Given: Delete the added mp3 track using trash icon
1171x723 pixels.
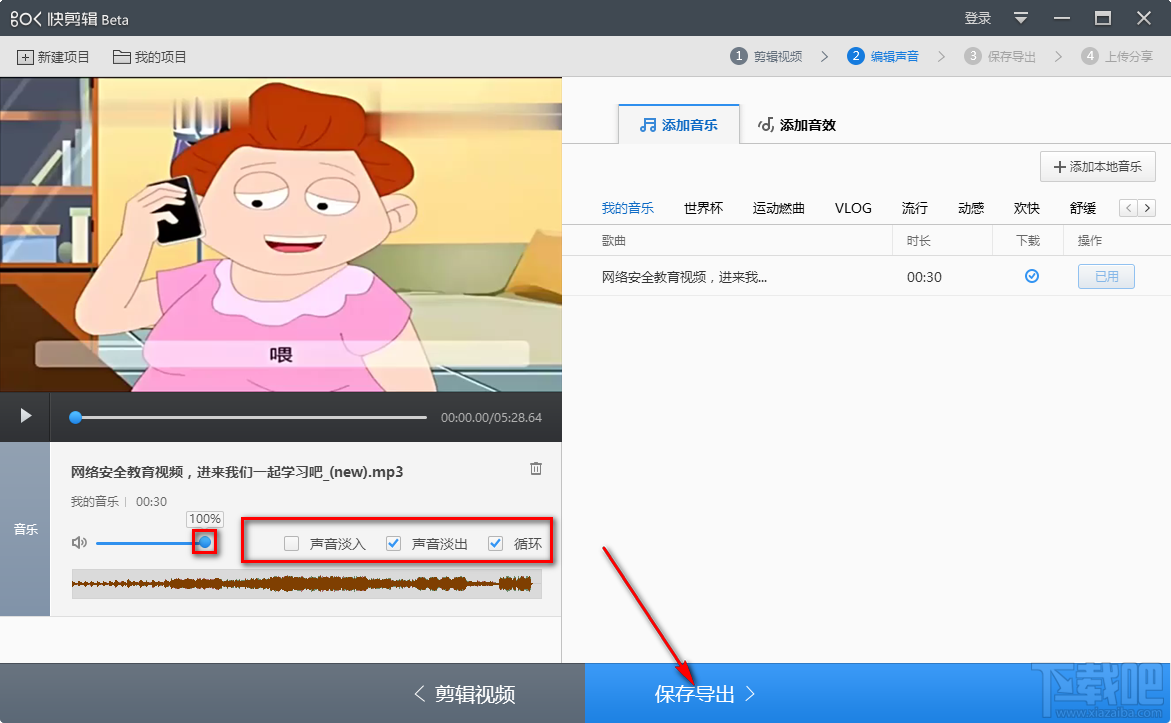Looking at the screenshot, I should point(535,467).
